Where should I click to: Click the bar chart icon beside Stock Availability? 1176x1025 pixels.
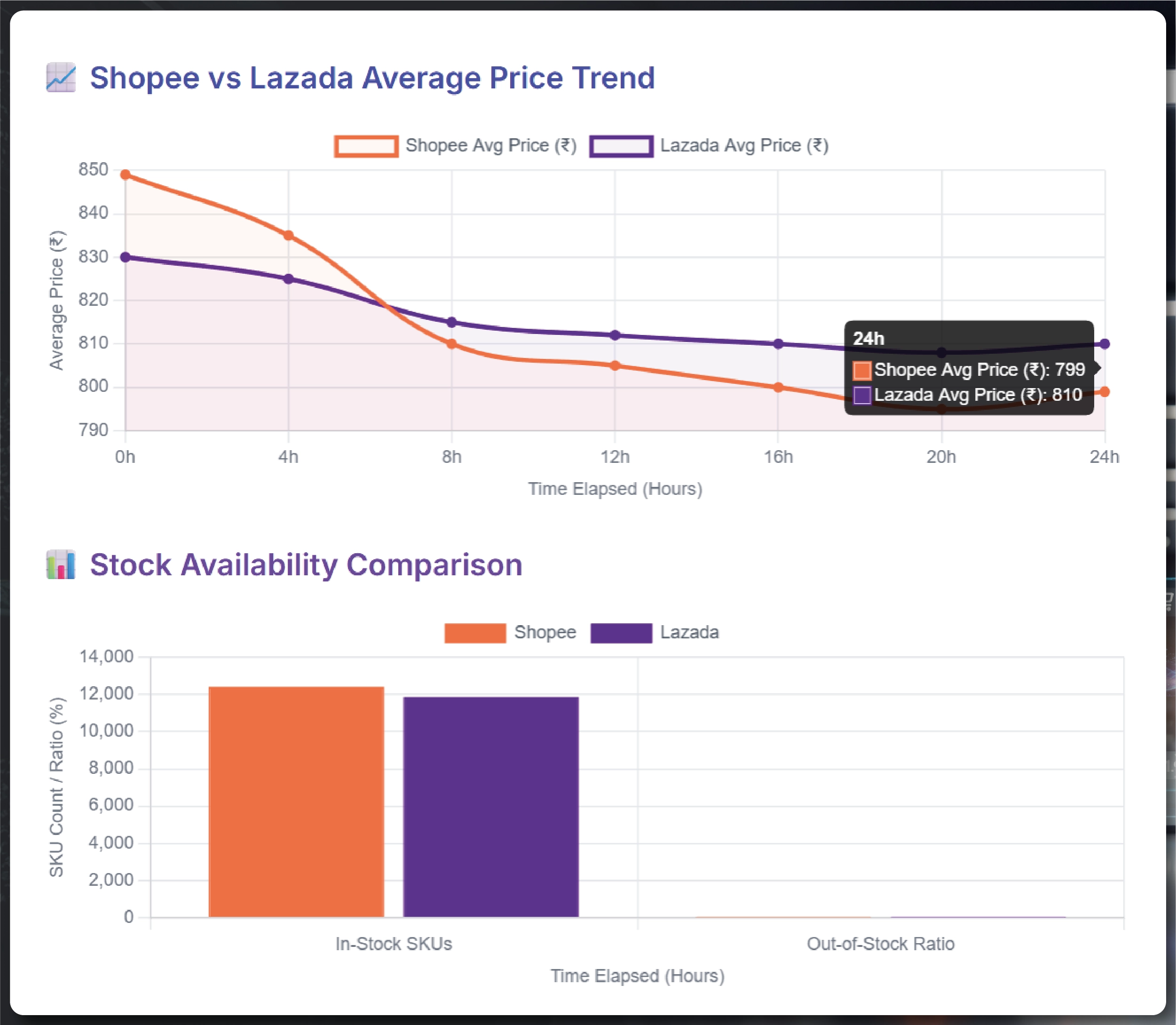click(61, 564)
